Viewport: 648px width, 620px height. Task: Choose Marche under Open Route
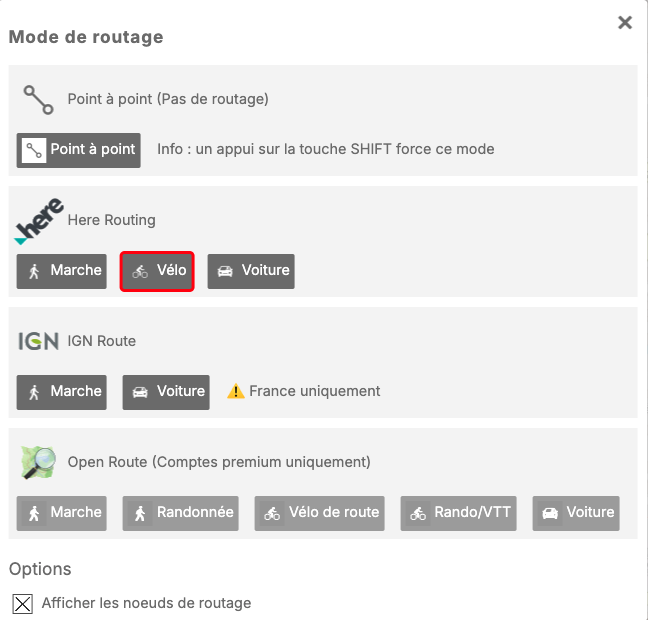click(x=61, y=513)
